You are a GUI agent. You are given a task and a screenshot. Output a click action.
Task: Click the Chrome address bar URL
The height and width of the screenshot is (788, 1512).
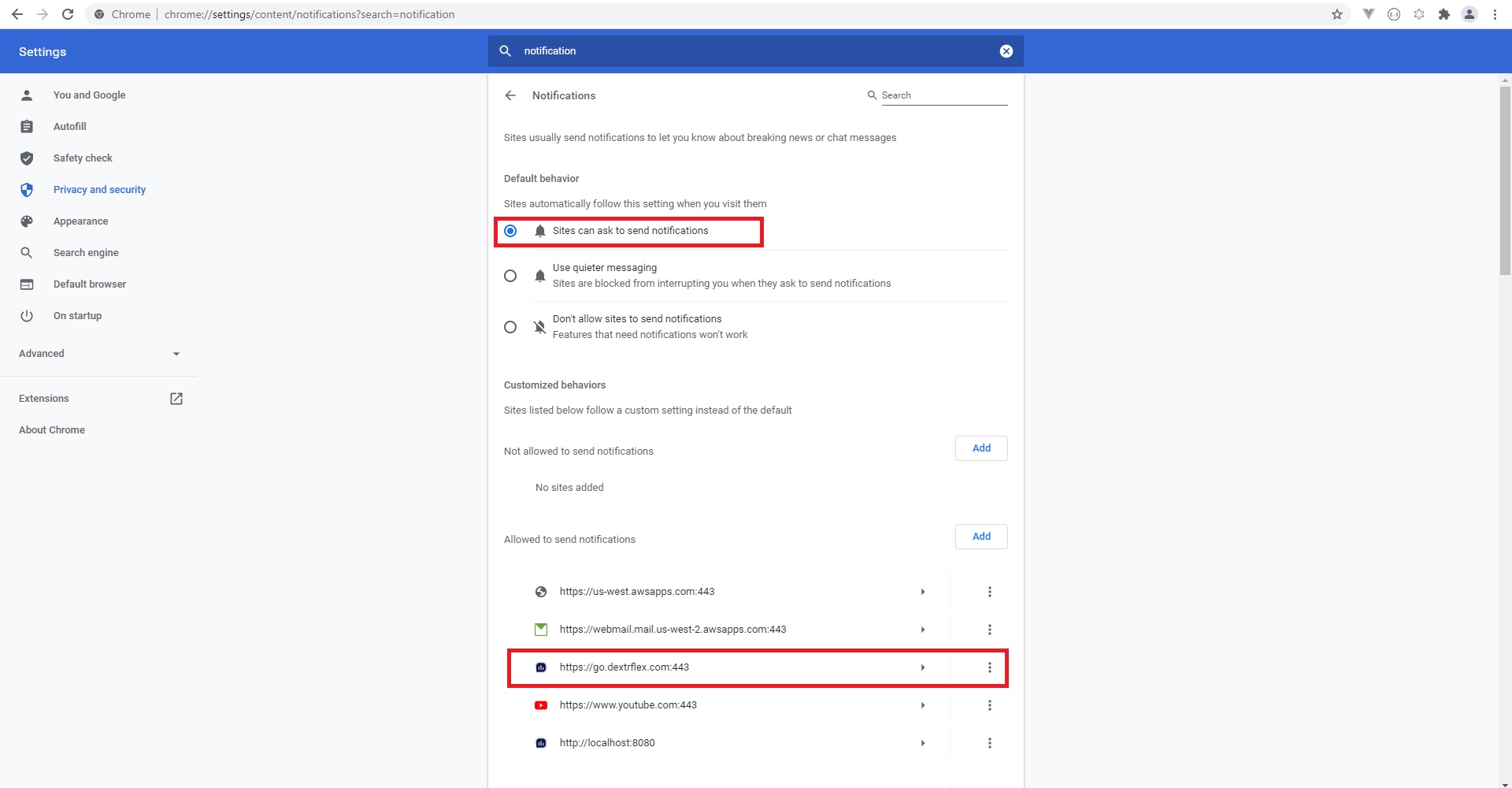click(309, 14)
